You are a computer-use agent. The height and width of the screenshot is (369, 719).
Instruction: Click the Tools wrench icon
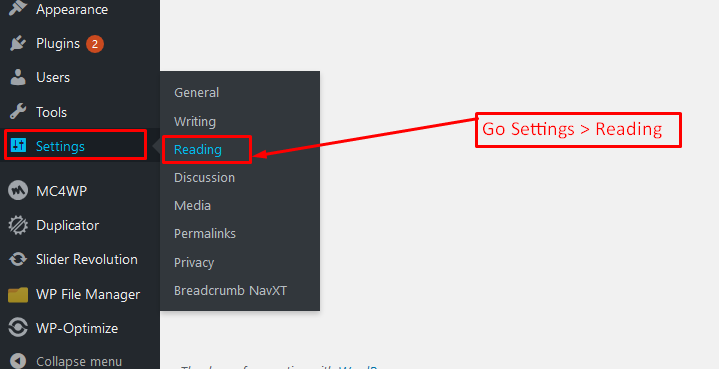[x=18, y=112]
